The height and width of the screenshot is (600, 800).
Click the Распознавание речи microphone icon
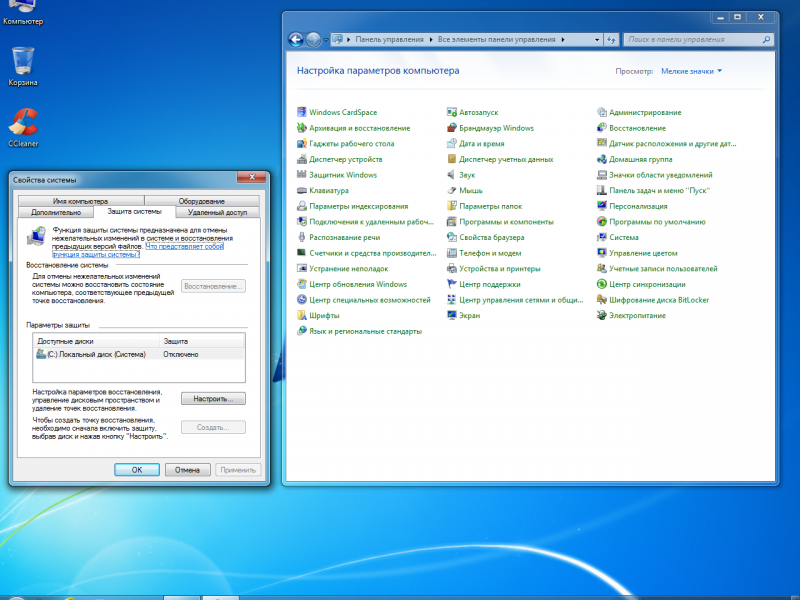302,237
